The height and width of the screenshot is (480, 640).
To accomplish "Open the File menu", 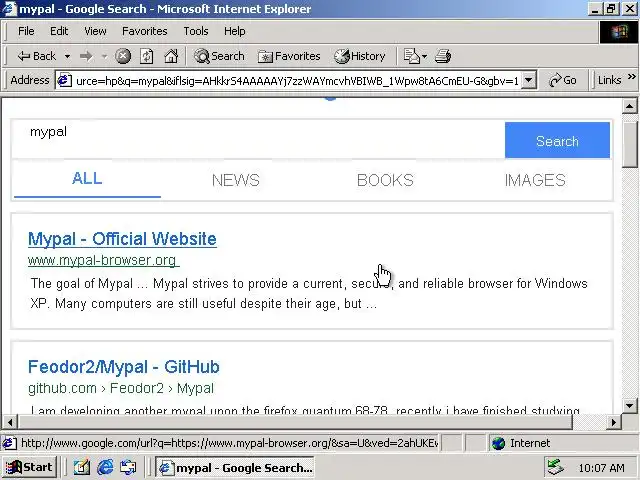I will tap(26, 31).
